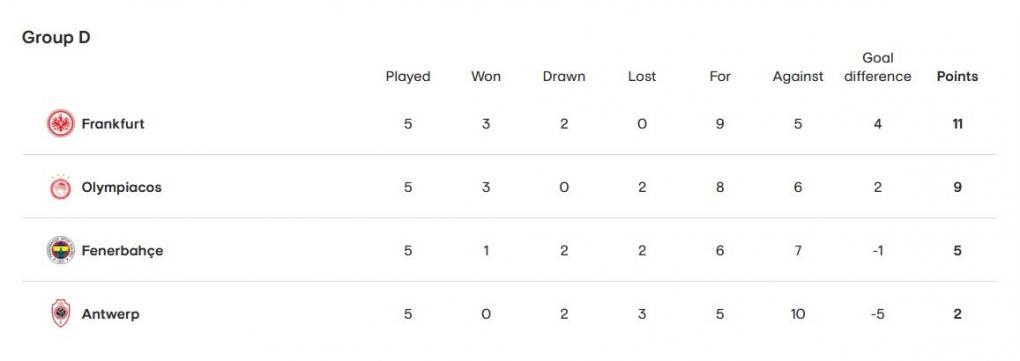Open the Antwerp team name link
Screen dimensions: 1020x361
coord(111,314)
